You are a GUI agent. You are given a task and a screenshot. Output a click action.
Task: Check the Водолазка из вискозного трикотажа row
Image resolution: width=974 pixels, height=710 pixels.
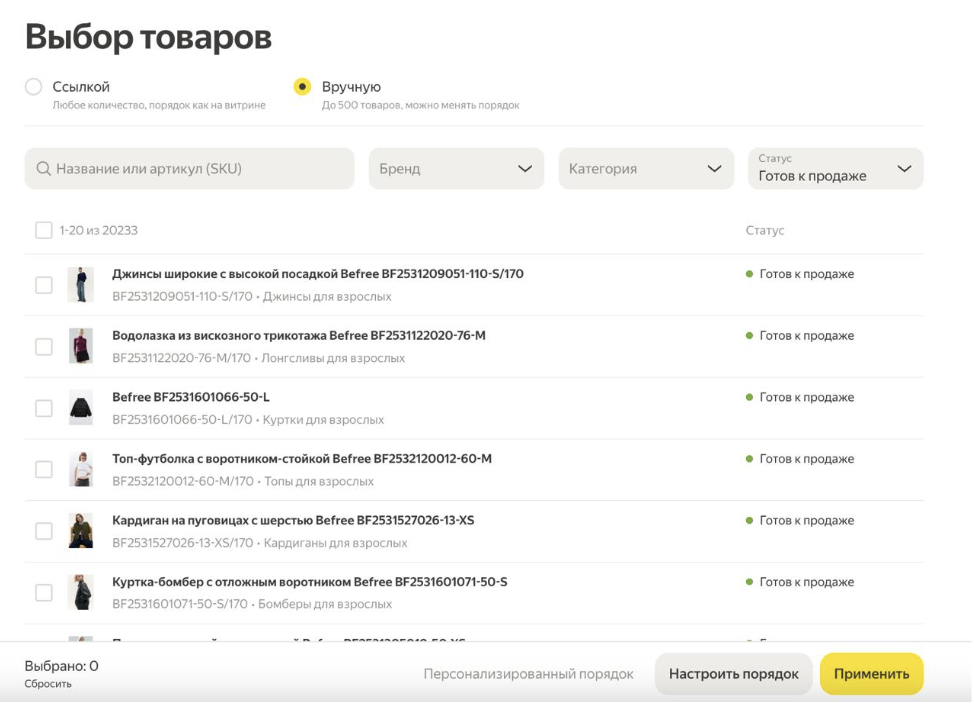[43, 347]
